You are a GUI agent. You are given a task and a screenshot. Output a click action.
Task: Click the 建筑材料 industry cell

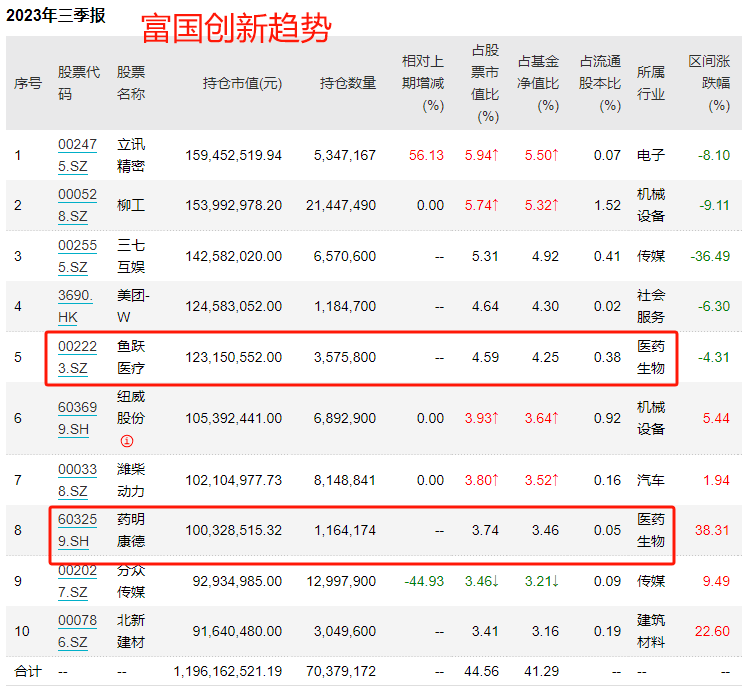pyautogui.click(x=651, y=631)
